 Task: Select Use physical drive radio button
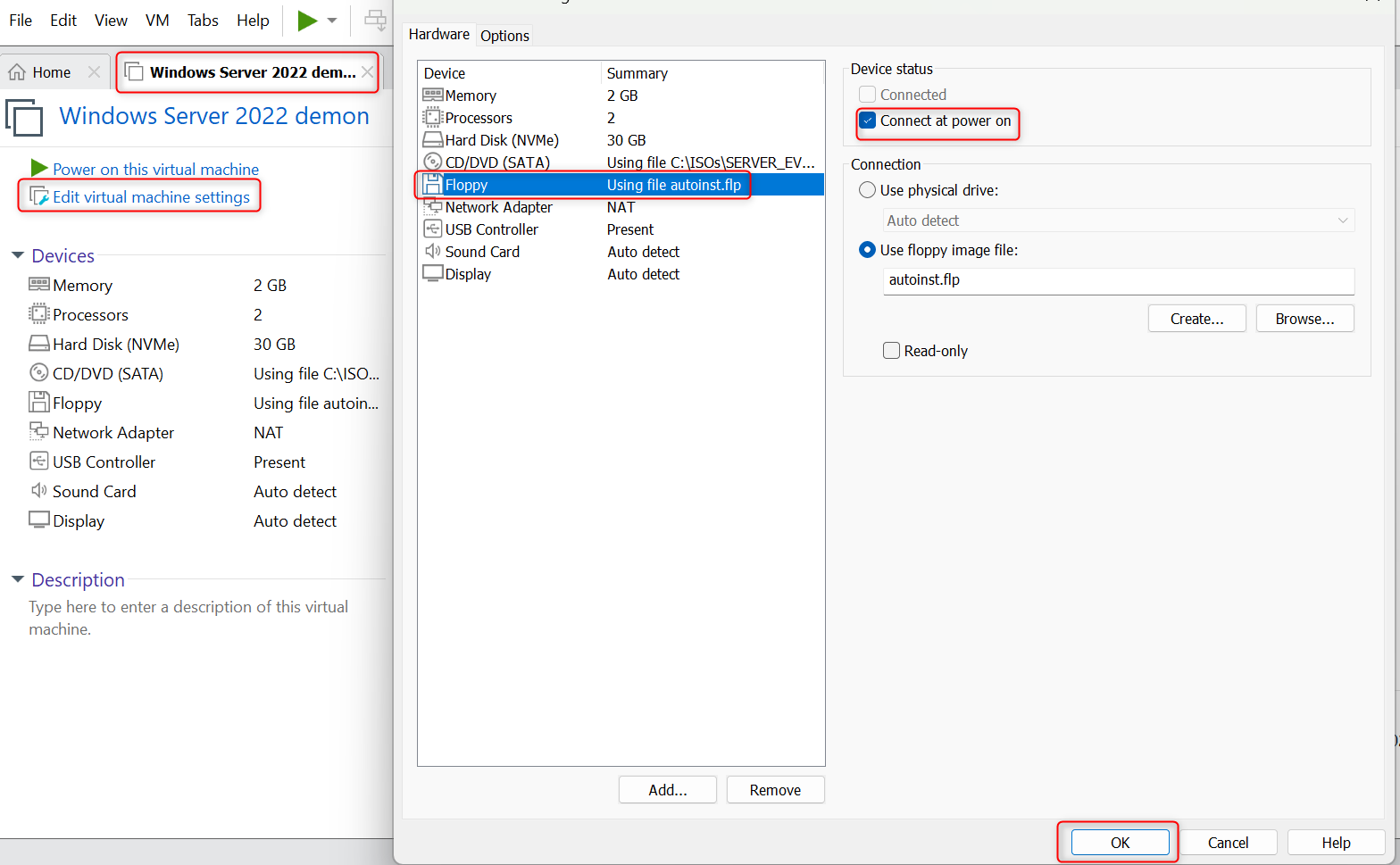tap(867, 190)
